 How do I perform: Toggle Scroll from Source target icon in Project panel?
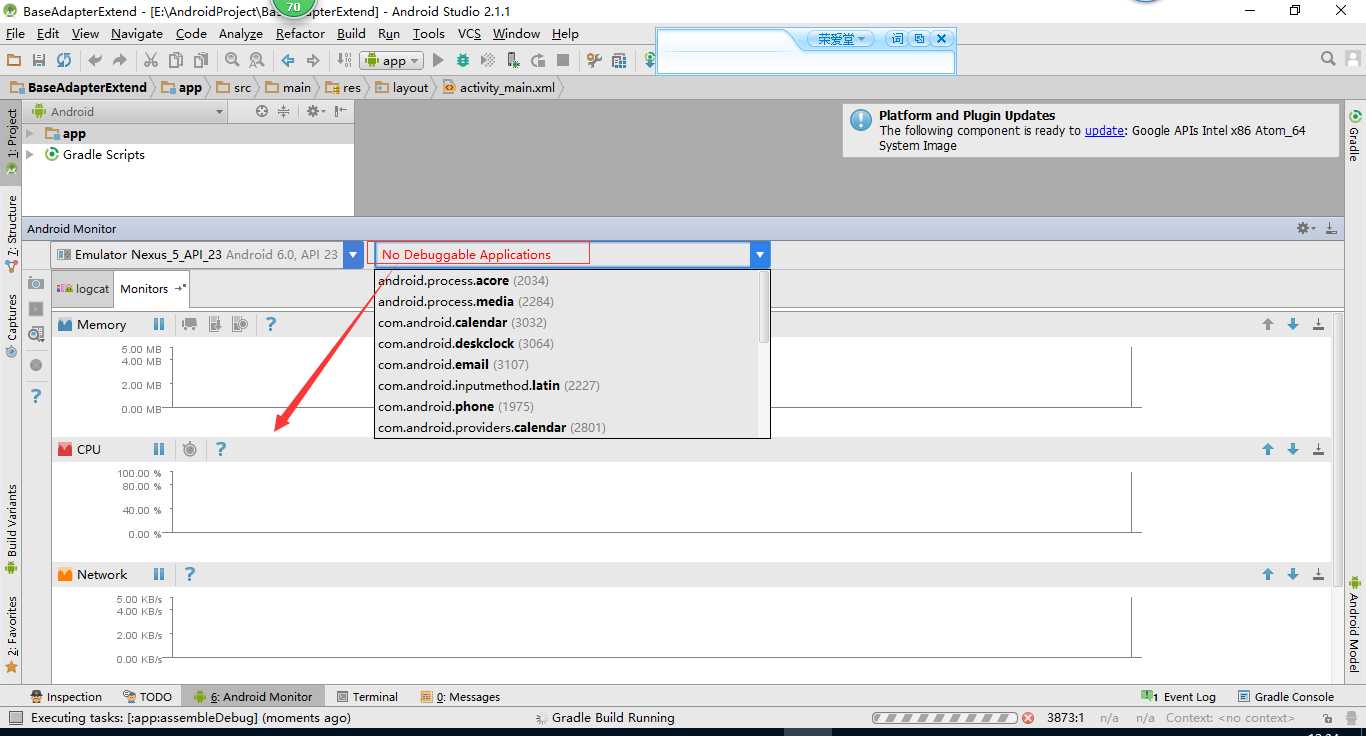click(262, 111)
